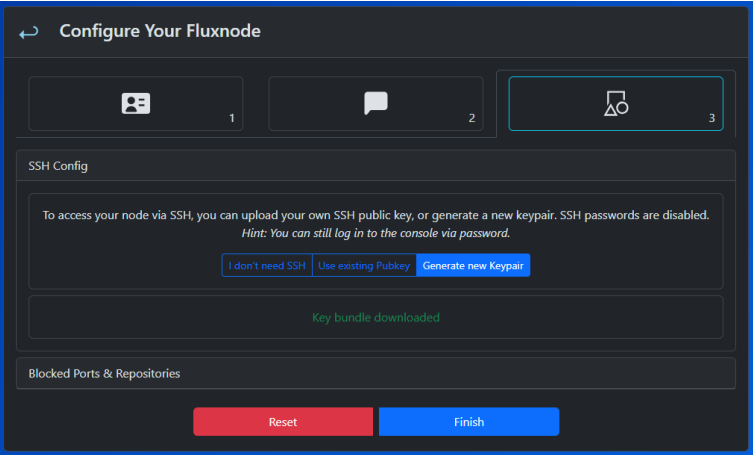Click the number 3 step badge

[711, 118]
